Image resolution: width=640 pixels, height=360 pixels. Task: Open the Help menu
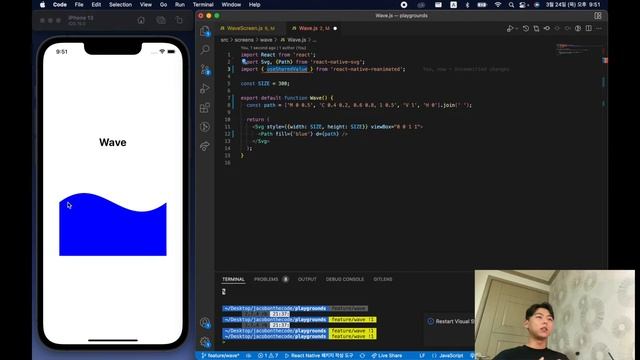[x=255, y=5]
